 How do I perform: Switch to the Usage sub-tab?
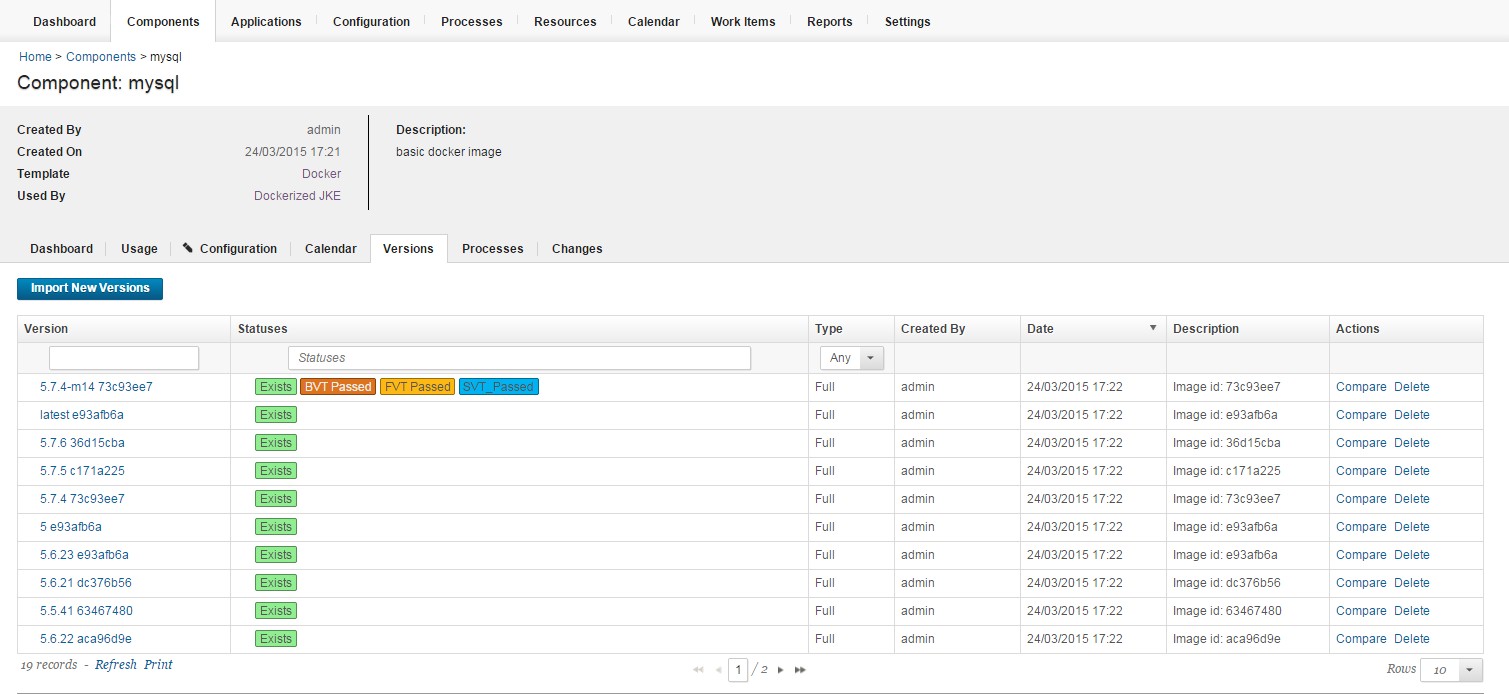(139, 248)
